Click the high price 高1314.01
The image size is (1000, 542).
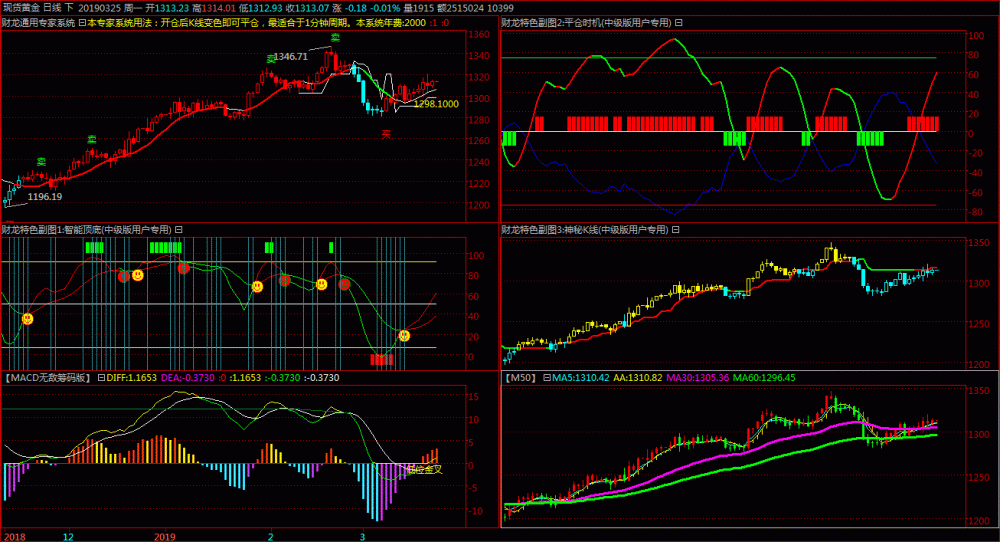click(214, 8)
